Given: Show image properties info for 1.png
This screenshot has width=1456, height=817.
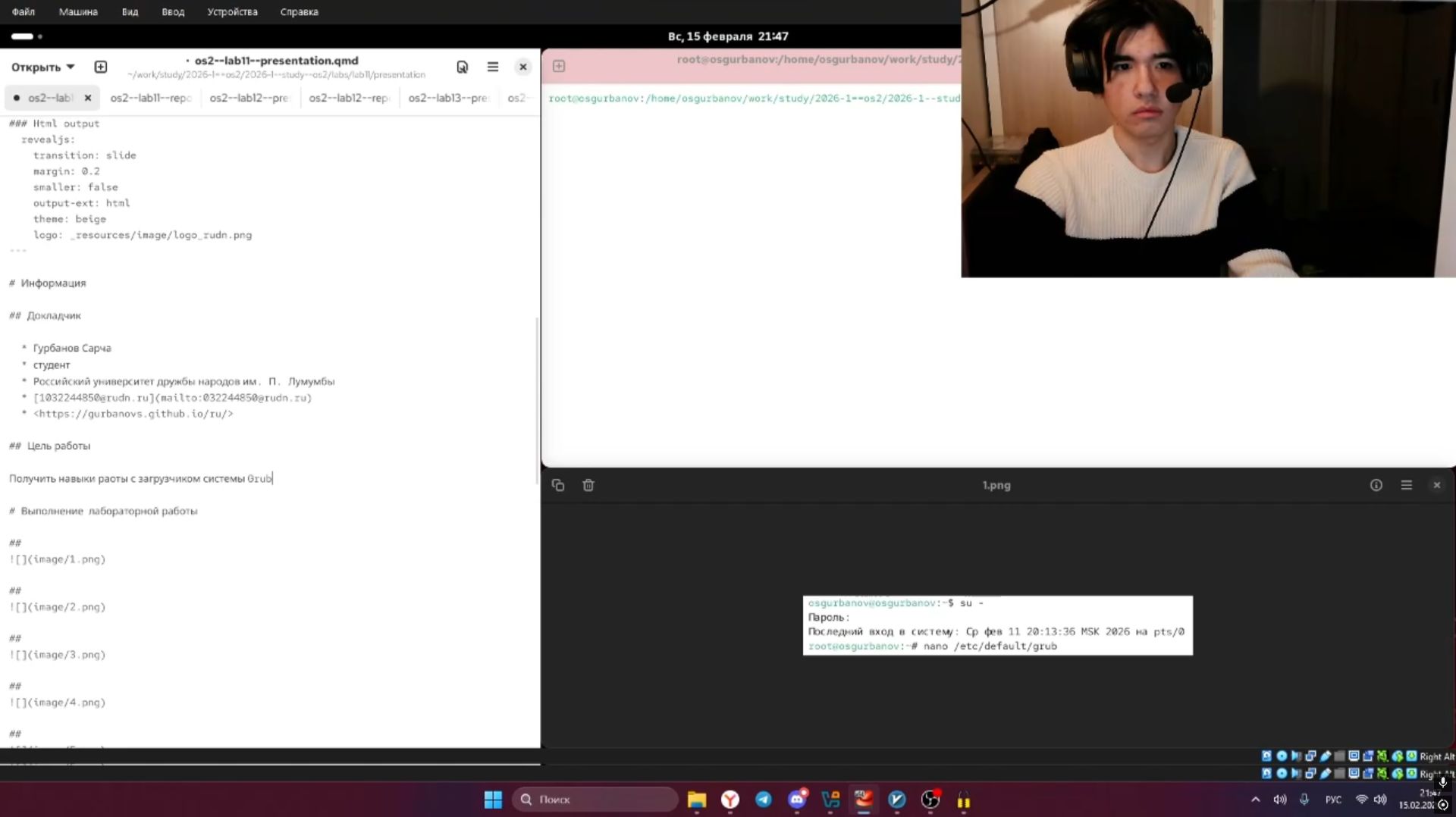Looking at the screenshot, I should tap(1376, 485).
